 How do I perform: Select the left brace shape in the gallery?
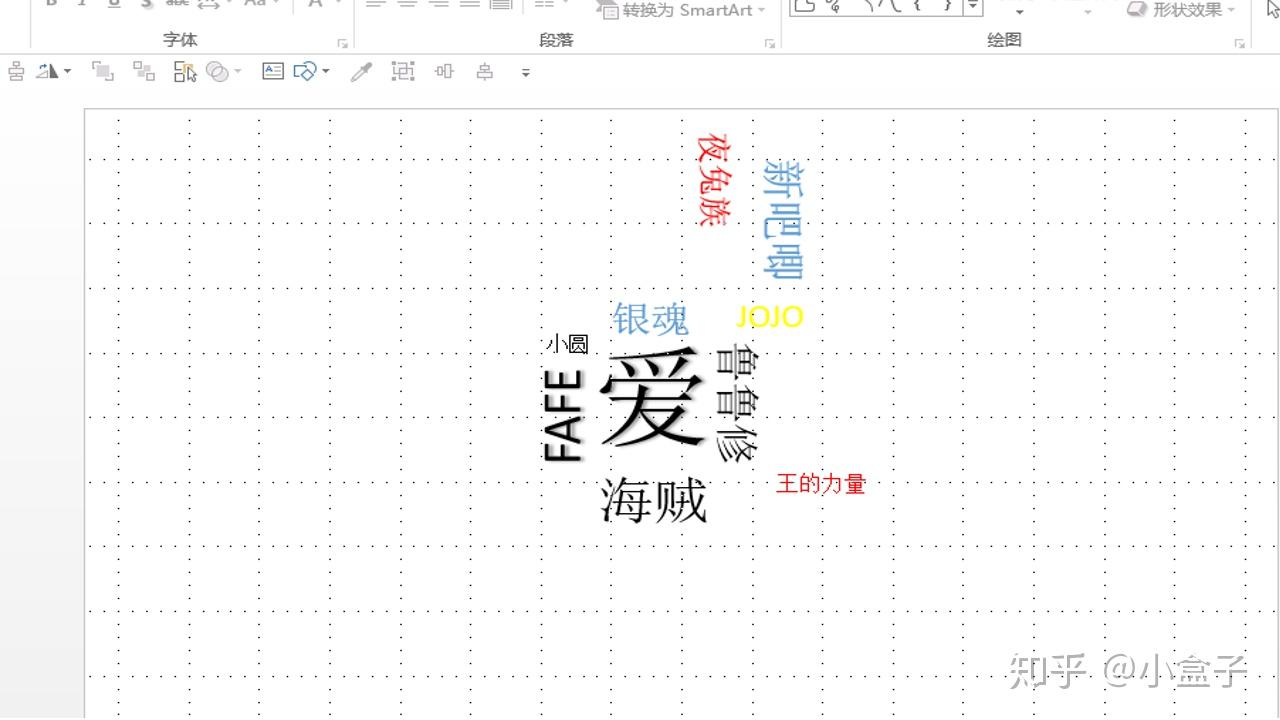click(917, 6)
